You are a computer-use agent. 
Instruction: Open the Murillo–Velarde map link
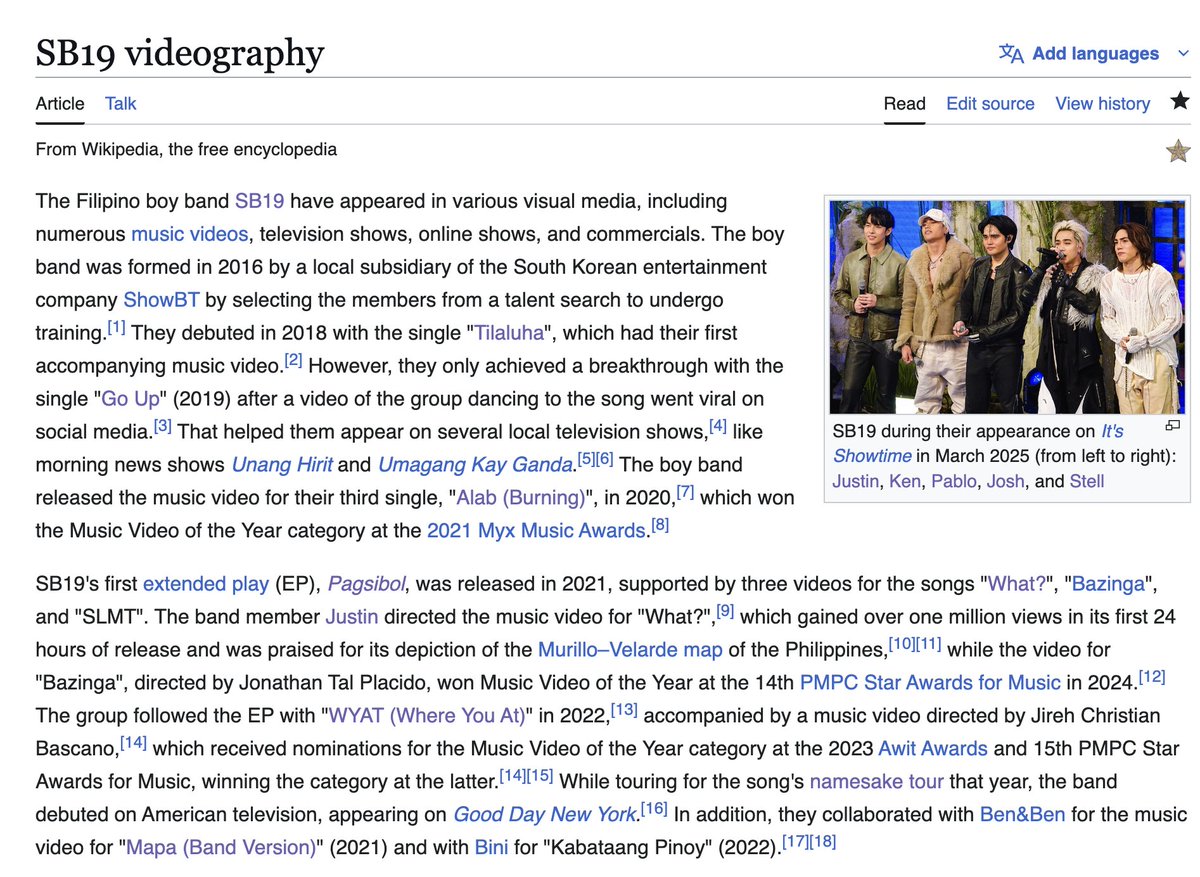point(630,650)
